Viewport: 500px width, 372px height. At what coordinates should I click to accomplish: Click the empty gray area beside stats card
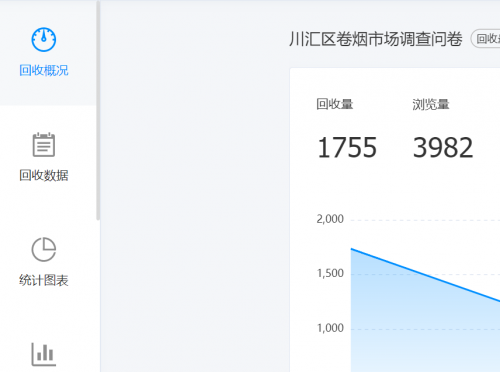point(195,200)
